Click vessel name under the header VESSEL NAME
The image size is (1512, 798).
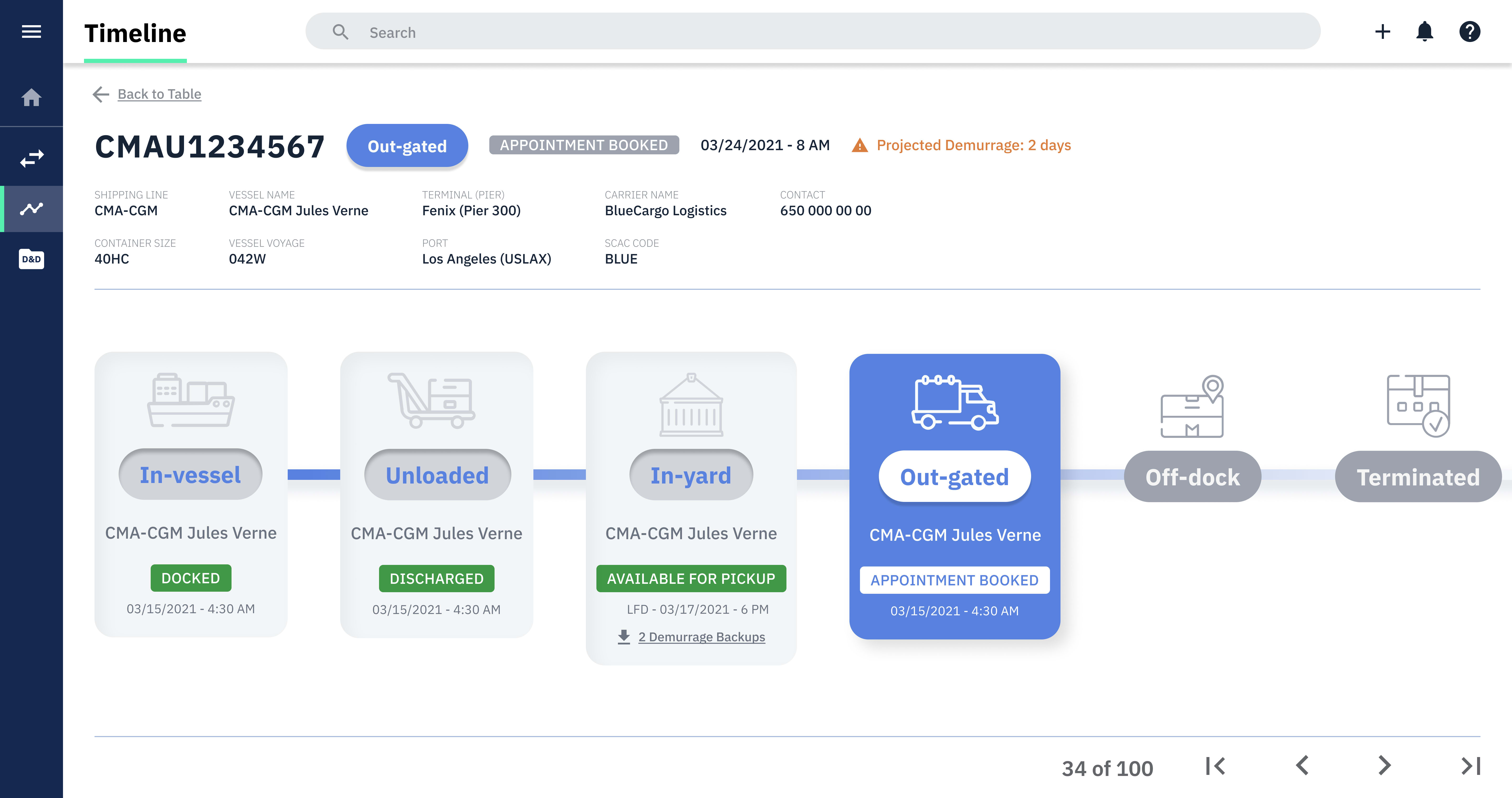(x=298, y=211)
